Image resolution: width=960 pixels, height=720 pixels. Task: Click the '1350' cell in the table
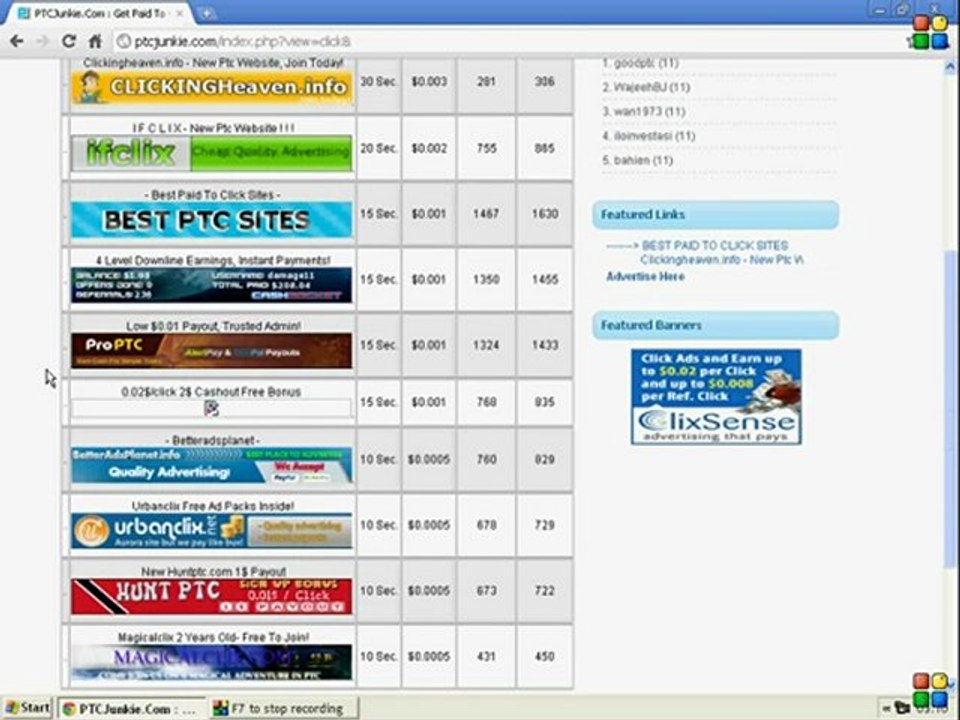pos(486,279)
